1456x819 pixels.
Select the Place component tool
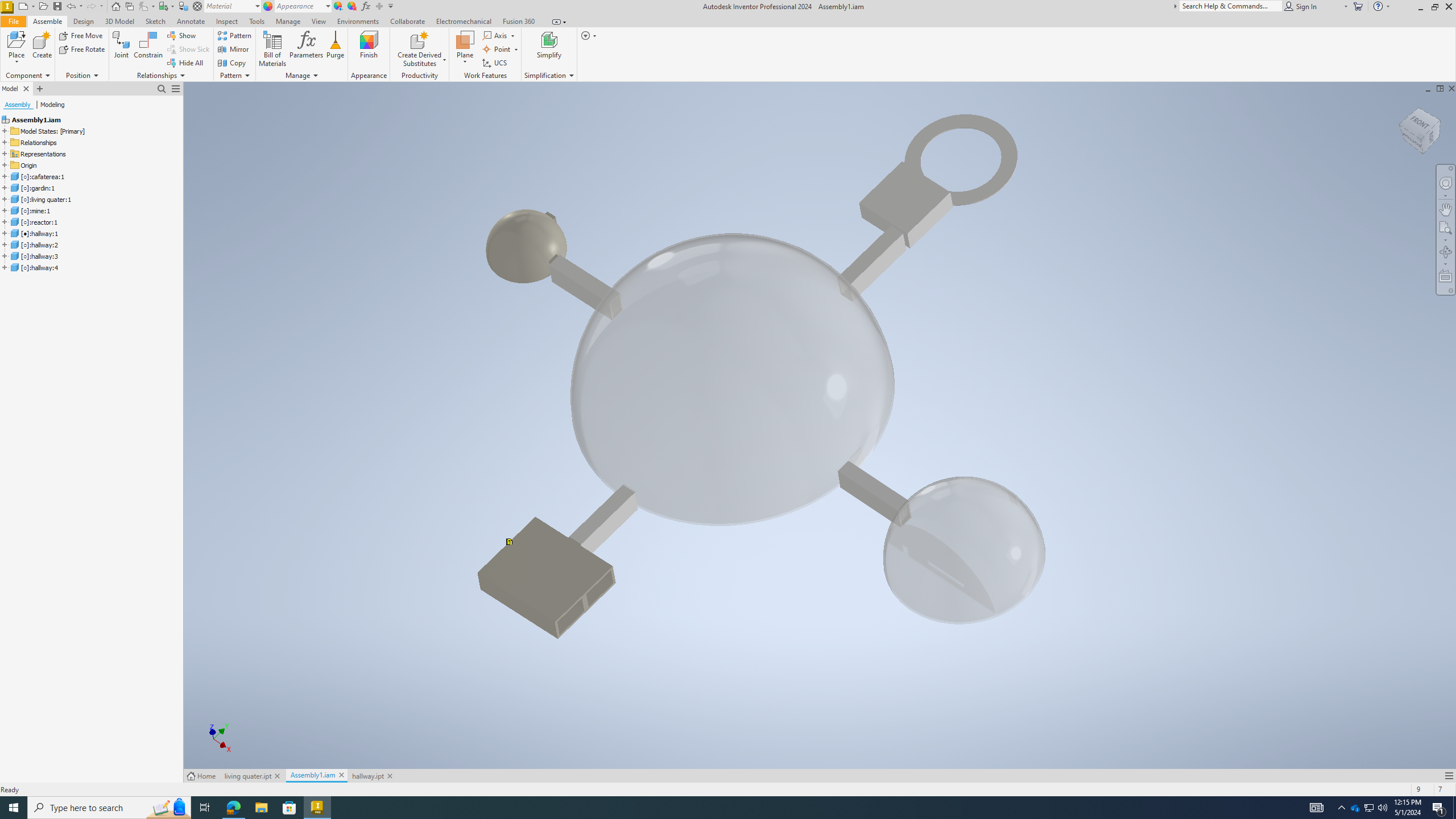(x=16, y=45)
